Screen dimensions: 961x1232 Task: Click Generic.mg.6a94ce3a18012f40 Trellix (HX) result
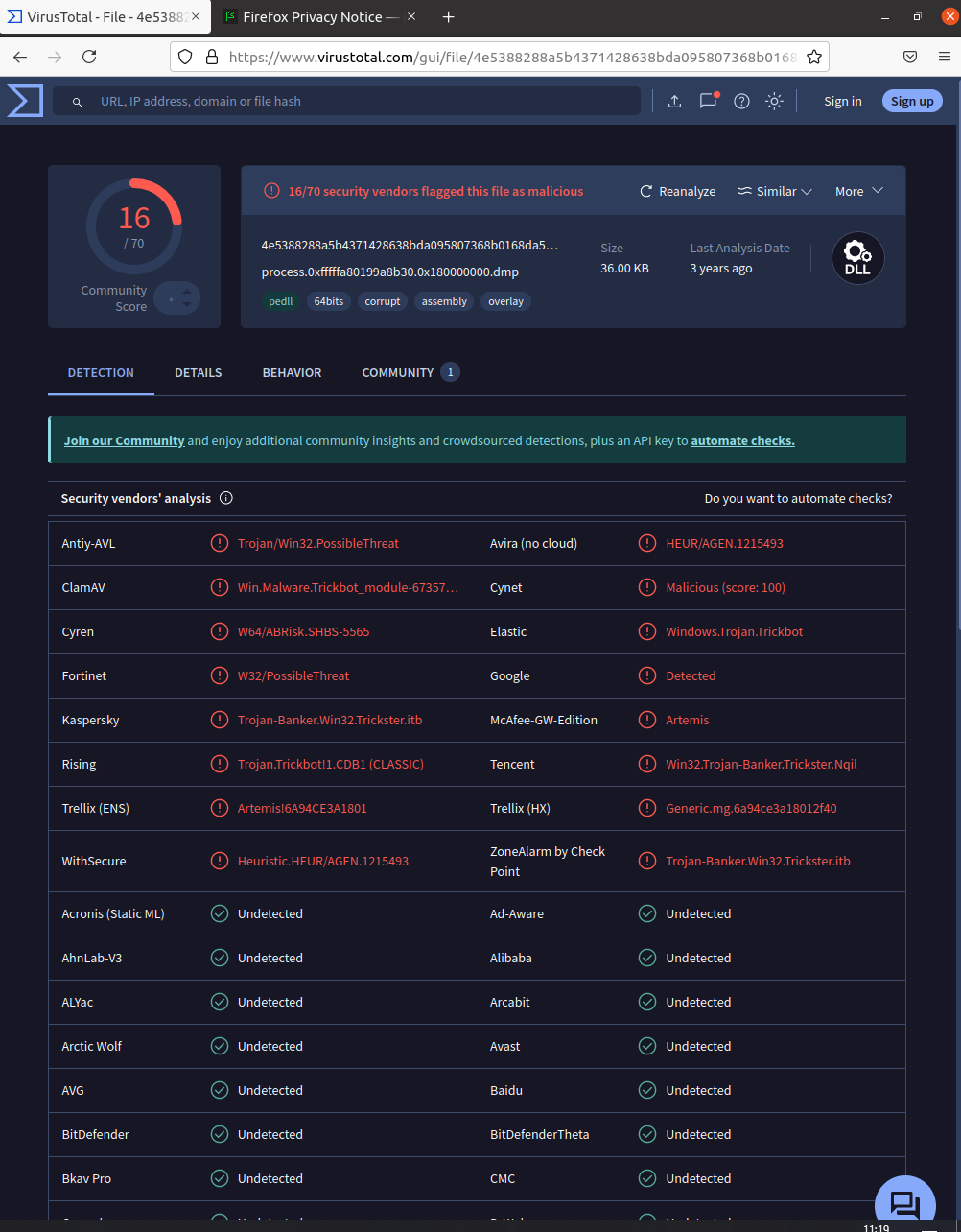click(x=751, y=808)
